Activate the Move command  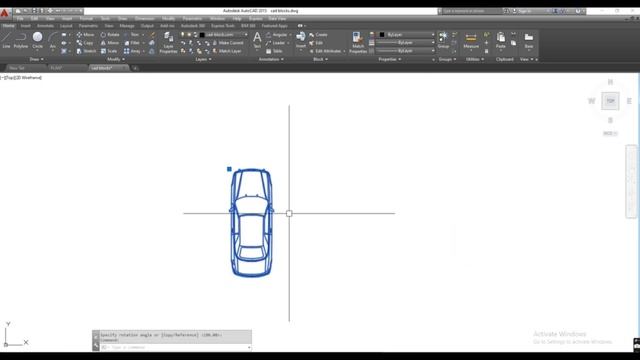coord(85,35)
